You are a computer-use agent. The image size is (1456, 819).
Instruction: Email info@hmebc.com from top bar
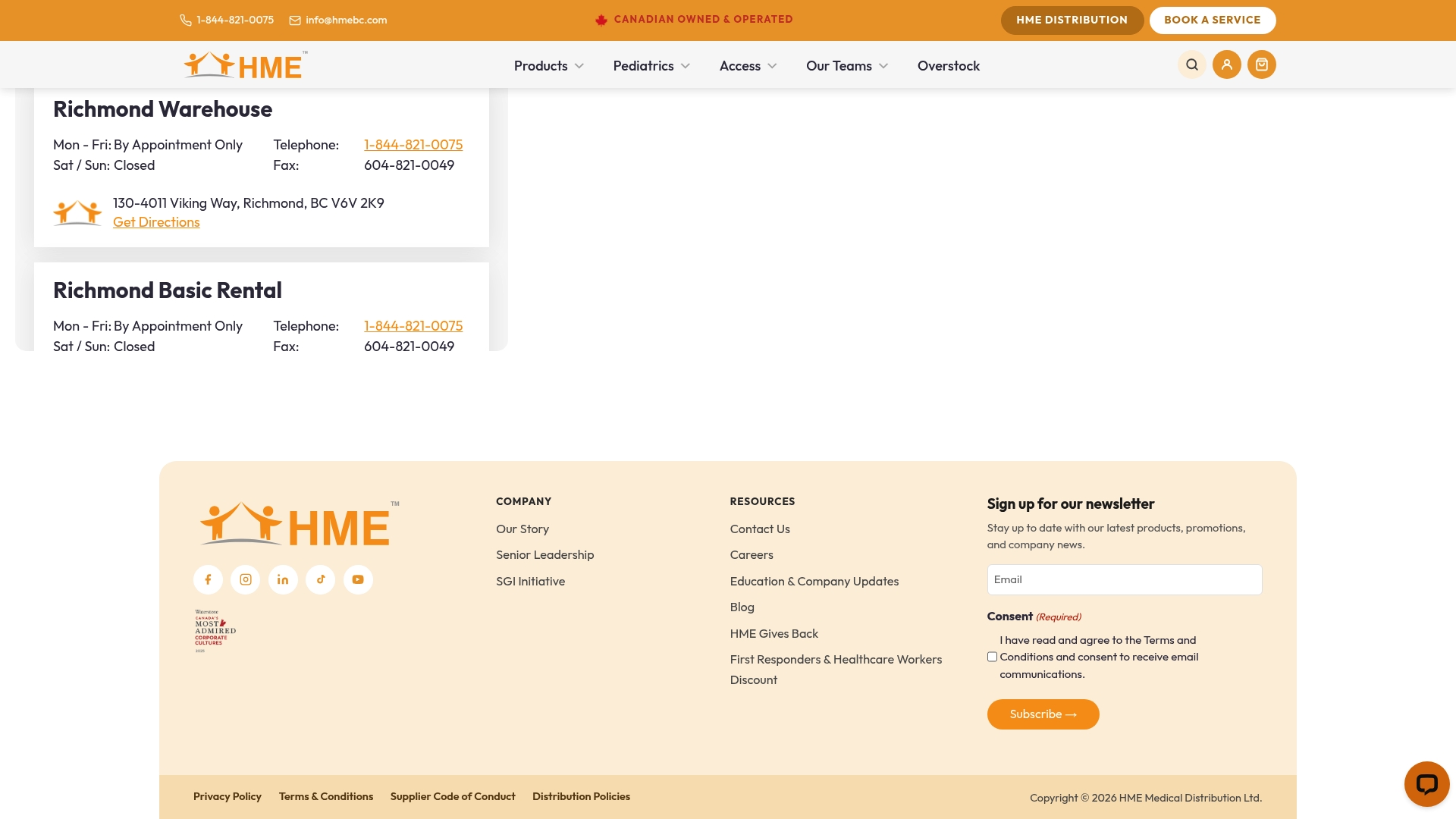[x=347, y=20]
